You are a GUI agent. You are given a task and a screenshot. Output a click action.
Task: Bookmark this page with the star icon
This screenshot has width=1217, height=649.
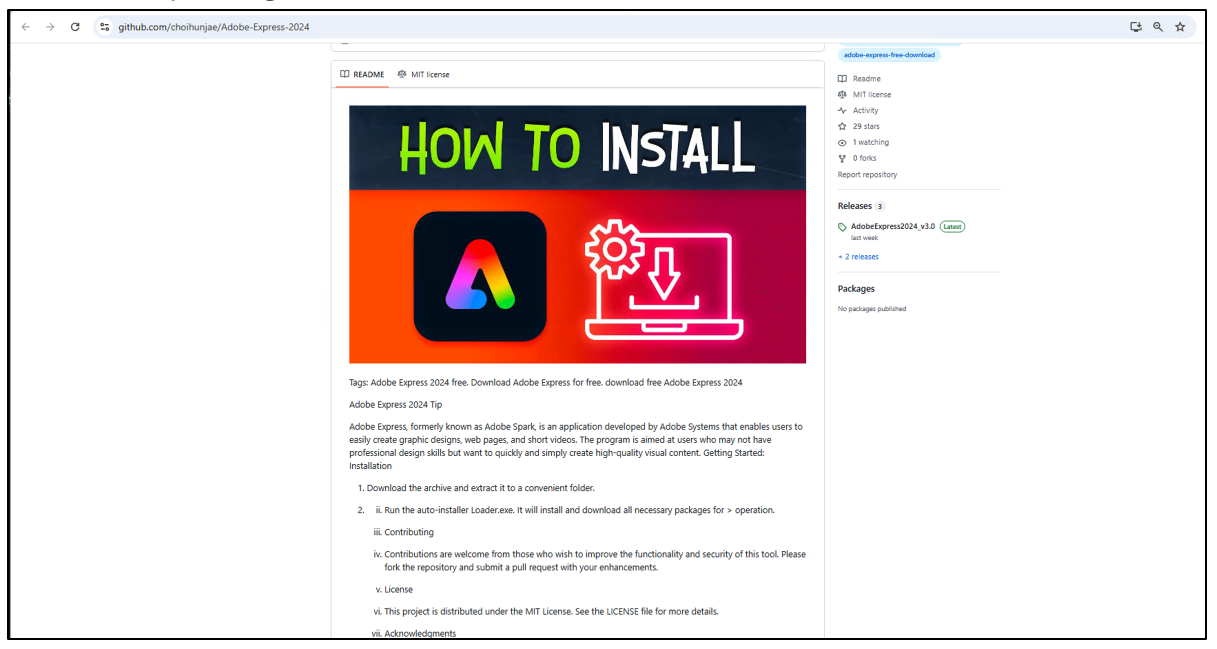[1180, 27]
